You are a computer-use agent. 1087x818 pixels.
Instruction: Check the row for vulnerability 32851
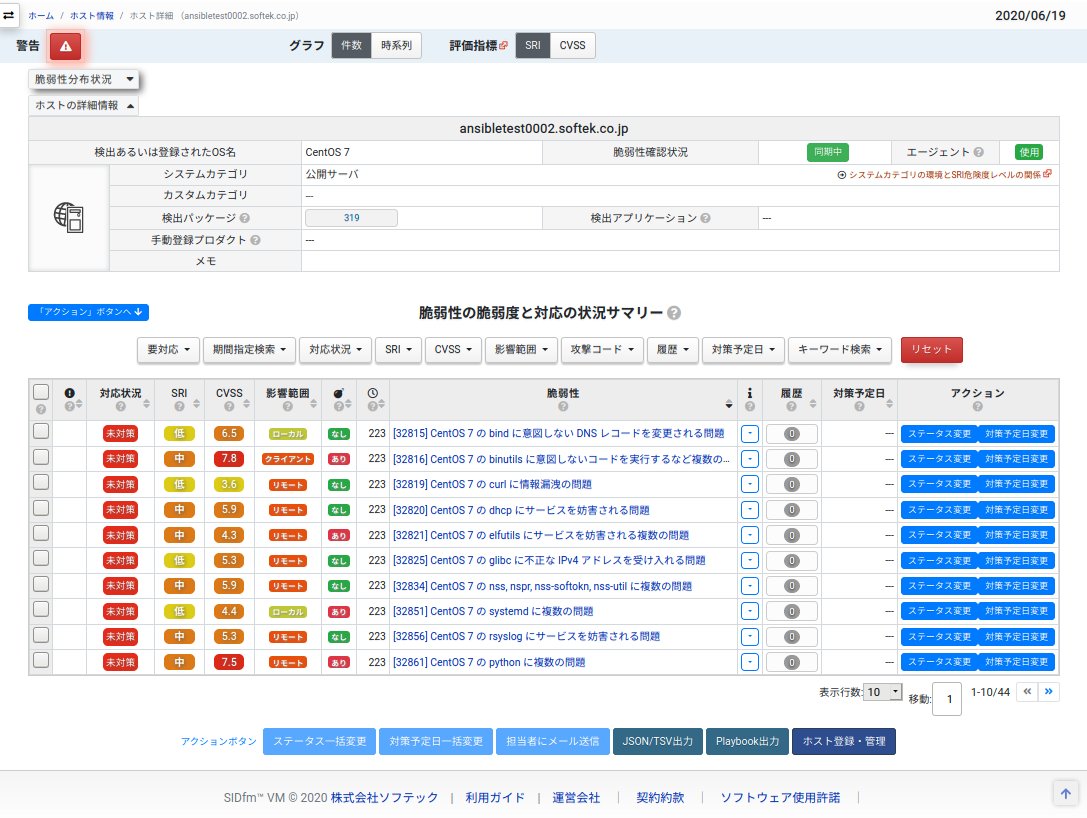click(x=41, y=609)
